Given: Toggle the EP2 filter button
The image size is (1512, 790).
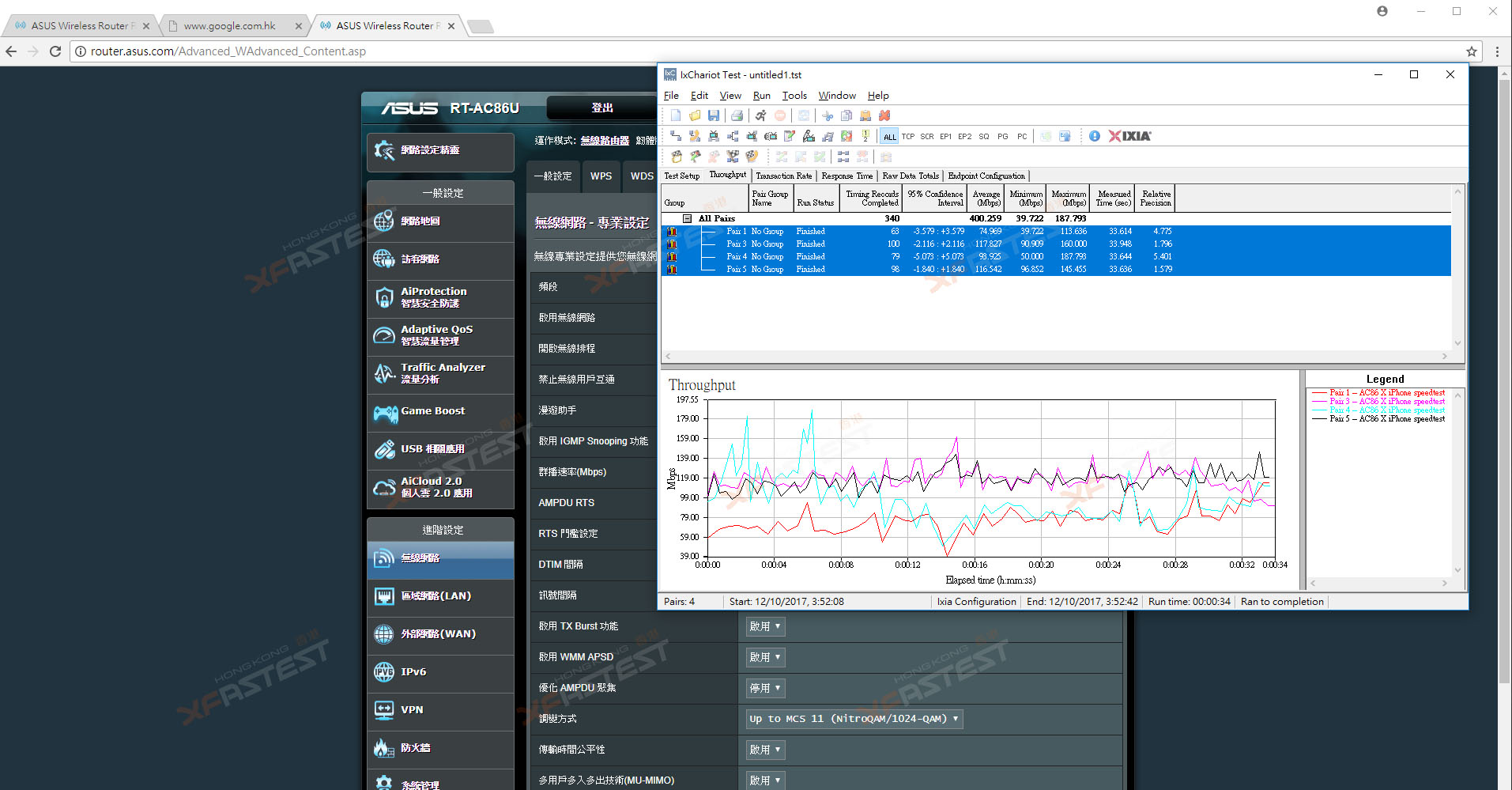Looking at the screenshot, I should click(965, 136).
